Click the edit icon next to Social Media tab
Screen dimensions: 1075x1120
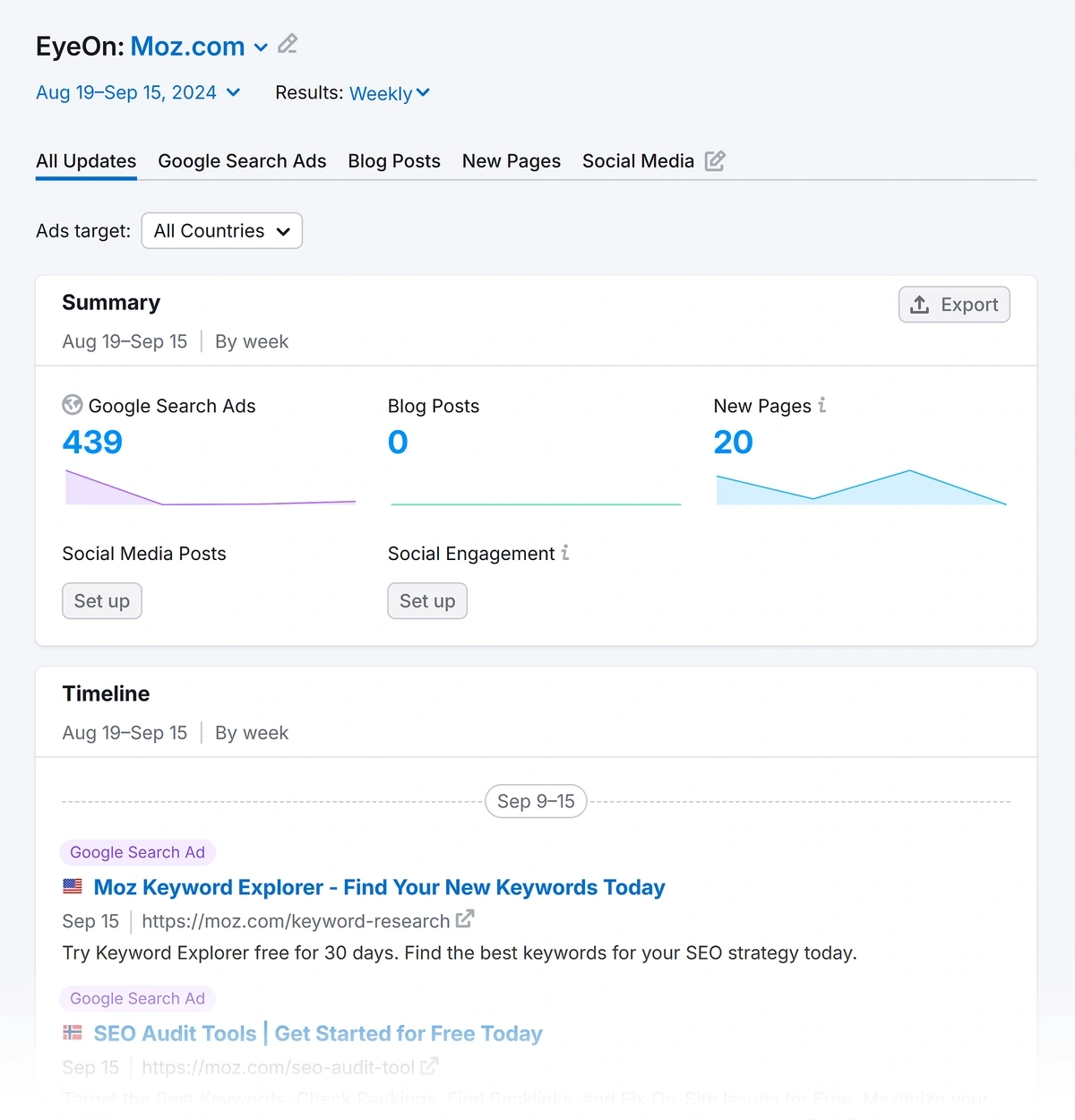tap(715, 160)
